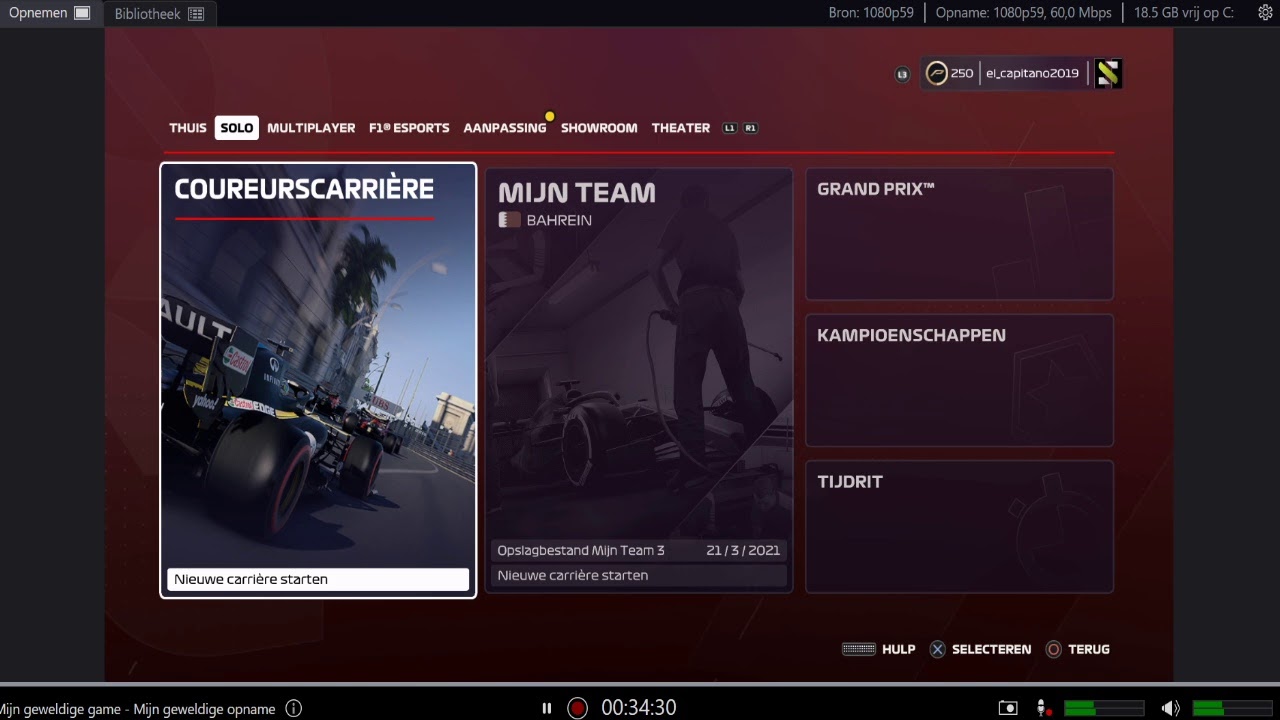Click the recording timer 00:34:30
Viewport: 1280px width, 720px height.
(x=639, y=708)
